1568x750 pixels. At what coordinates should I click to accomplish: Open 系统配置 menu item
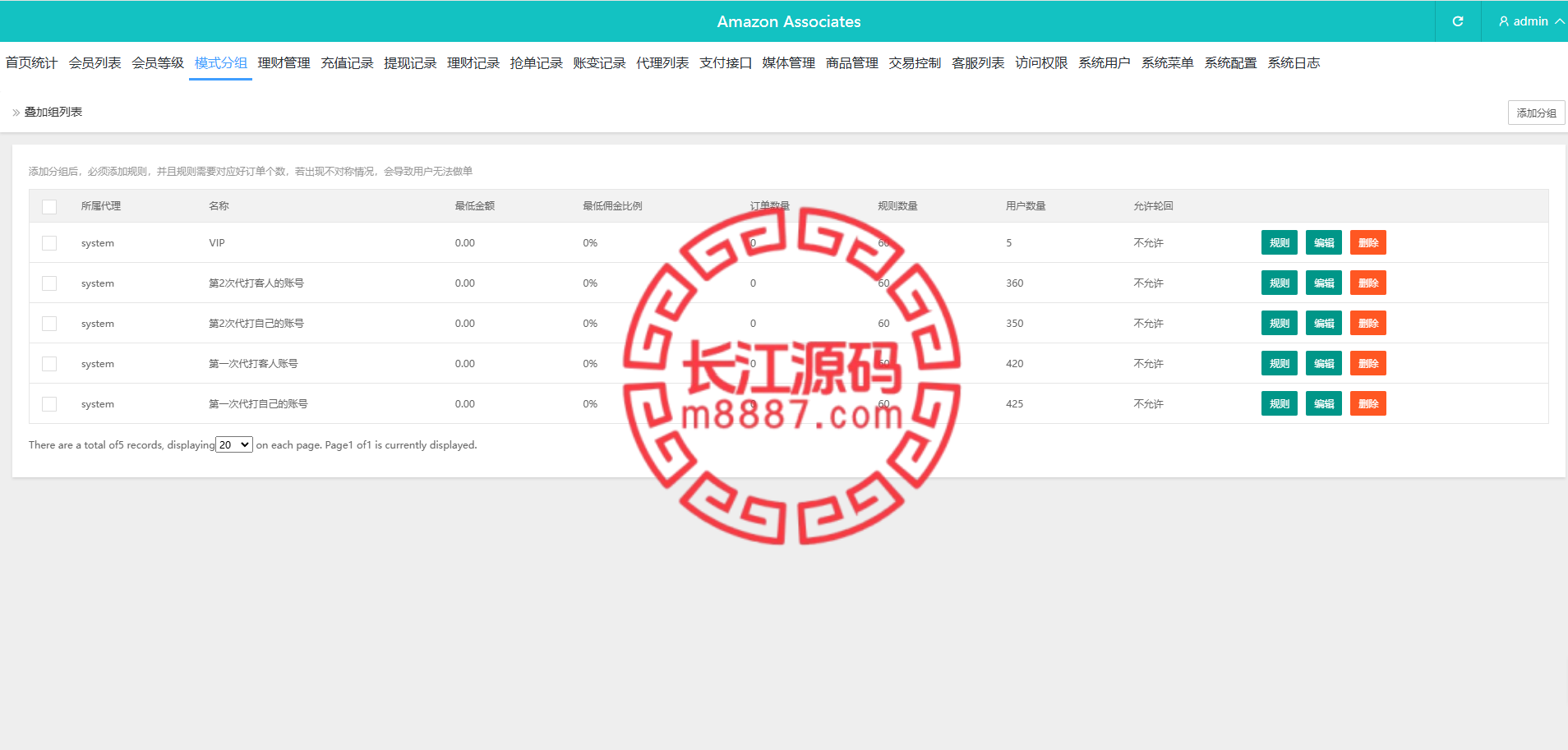(x=1230, y=62)
